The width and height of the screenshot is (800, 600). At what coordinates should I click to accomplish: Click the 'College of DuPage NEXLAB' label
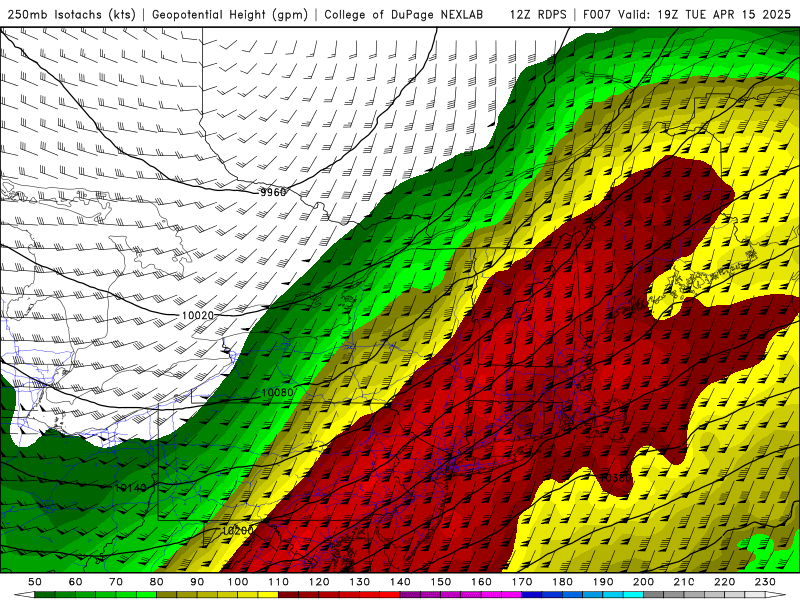pos(403,15)
